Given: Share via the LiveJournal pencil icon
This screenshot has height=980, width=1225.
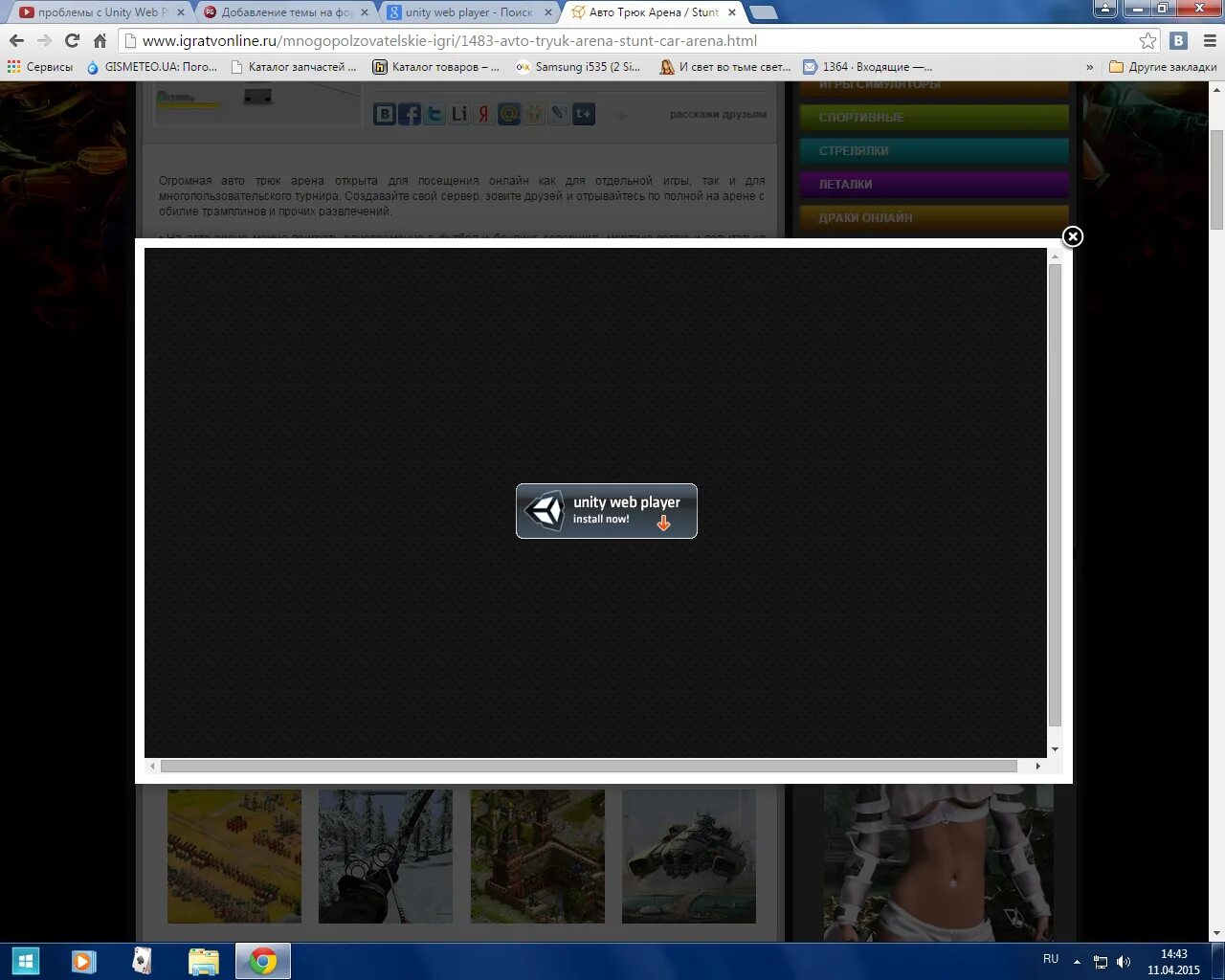Looking at the screenshot, I should pyautogui.click(x=559, y=114).
